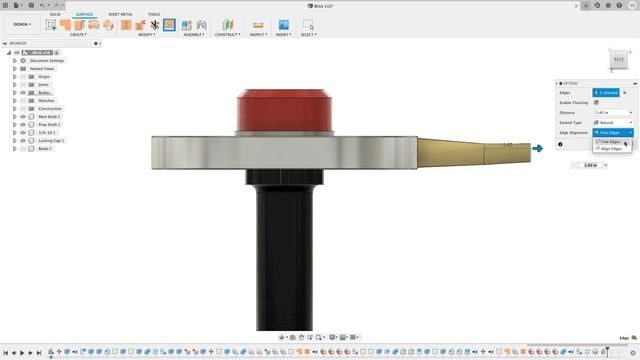
Task: Click the Construct plane icon
Action: tap(228, 25)
